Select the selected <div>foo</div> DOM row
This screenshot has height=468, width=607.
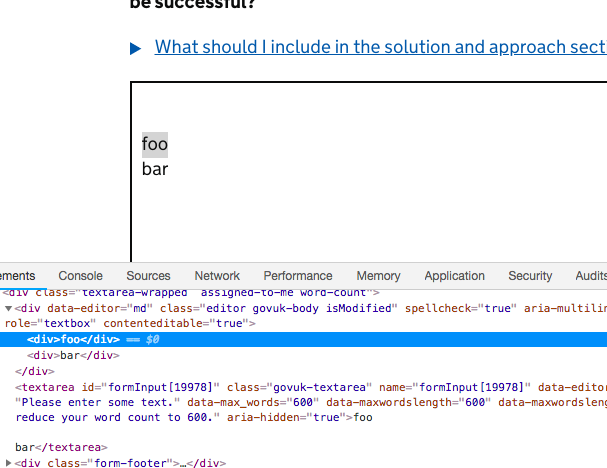(x=304, y=339)
